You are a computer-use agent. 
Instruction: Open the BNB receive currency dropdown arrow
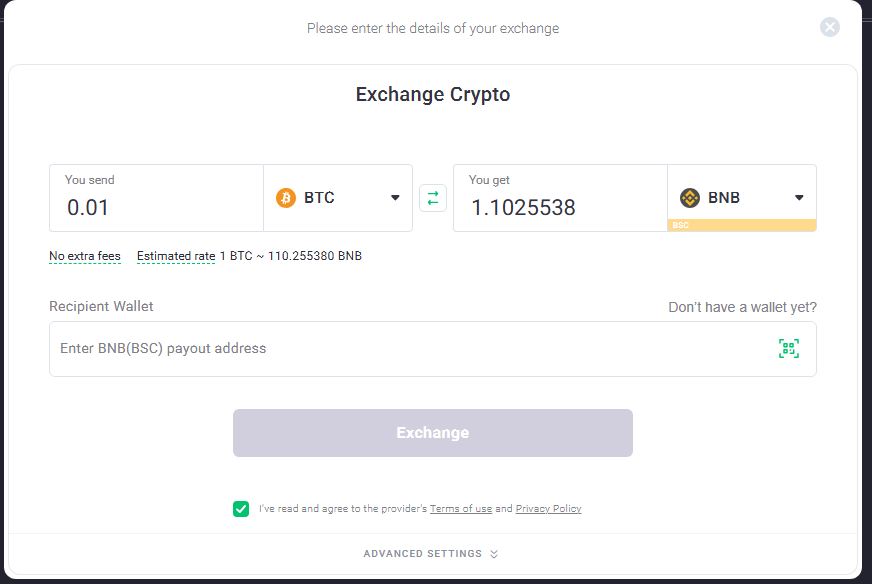coord(799,198)
